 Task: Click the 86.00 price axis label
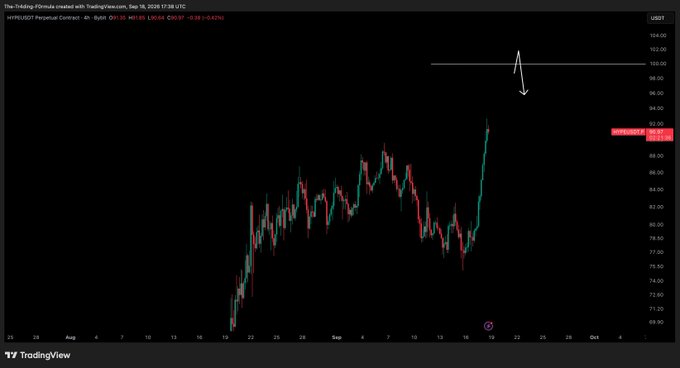[x=657, y=173]
